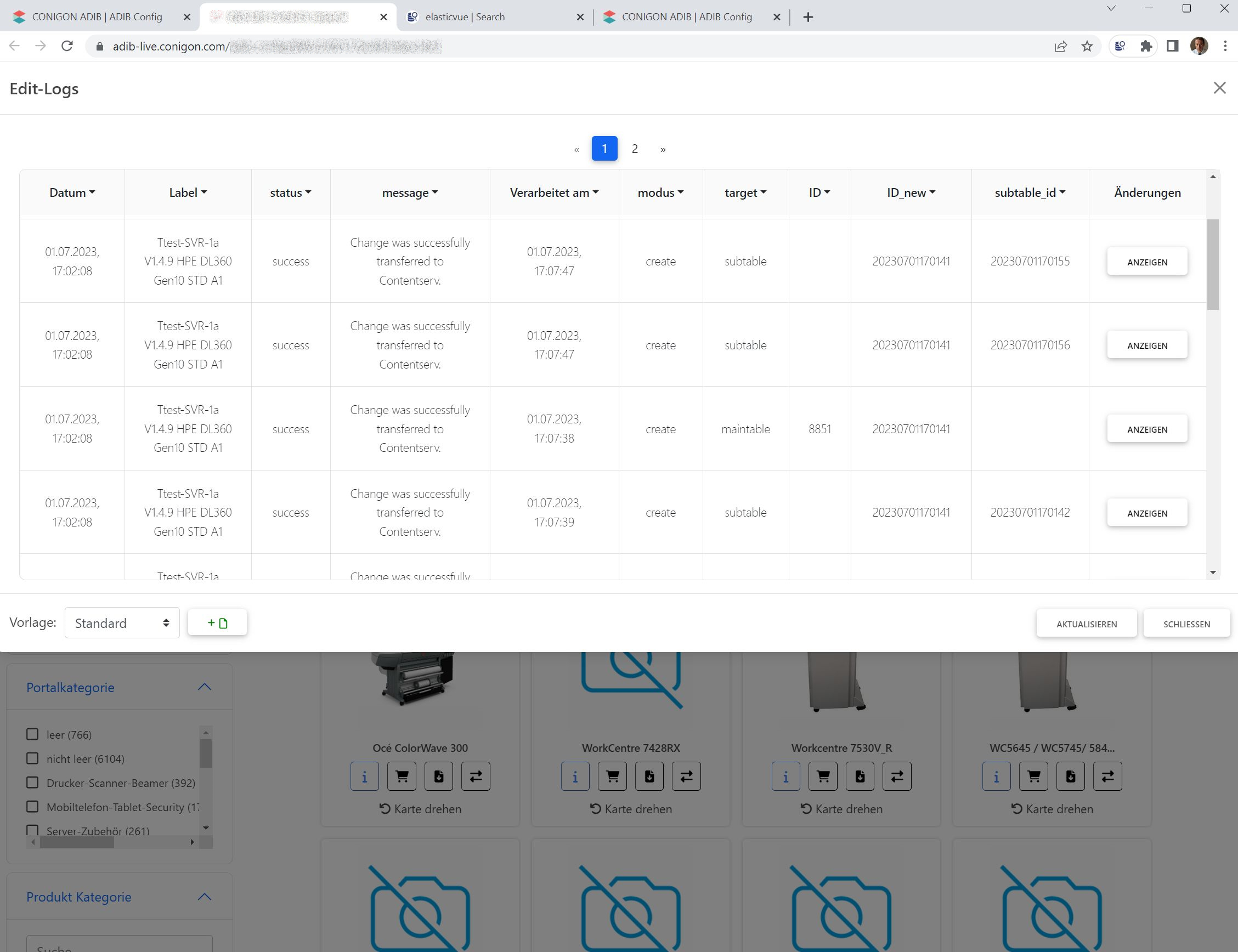Sort by the ID_new column
Image resolution: width=1238 pixels, height=952 pixels.
pos(911,192)
